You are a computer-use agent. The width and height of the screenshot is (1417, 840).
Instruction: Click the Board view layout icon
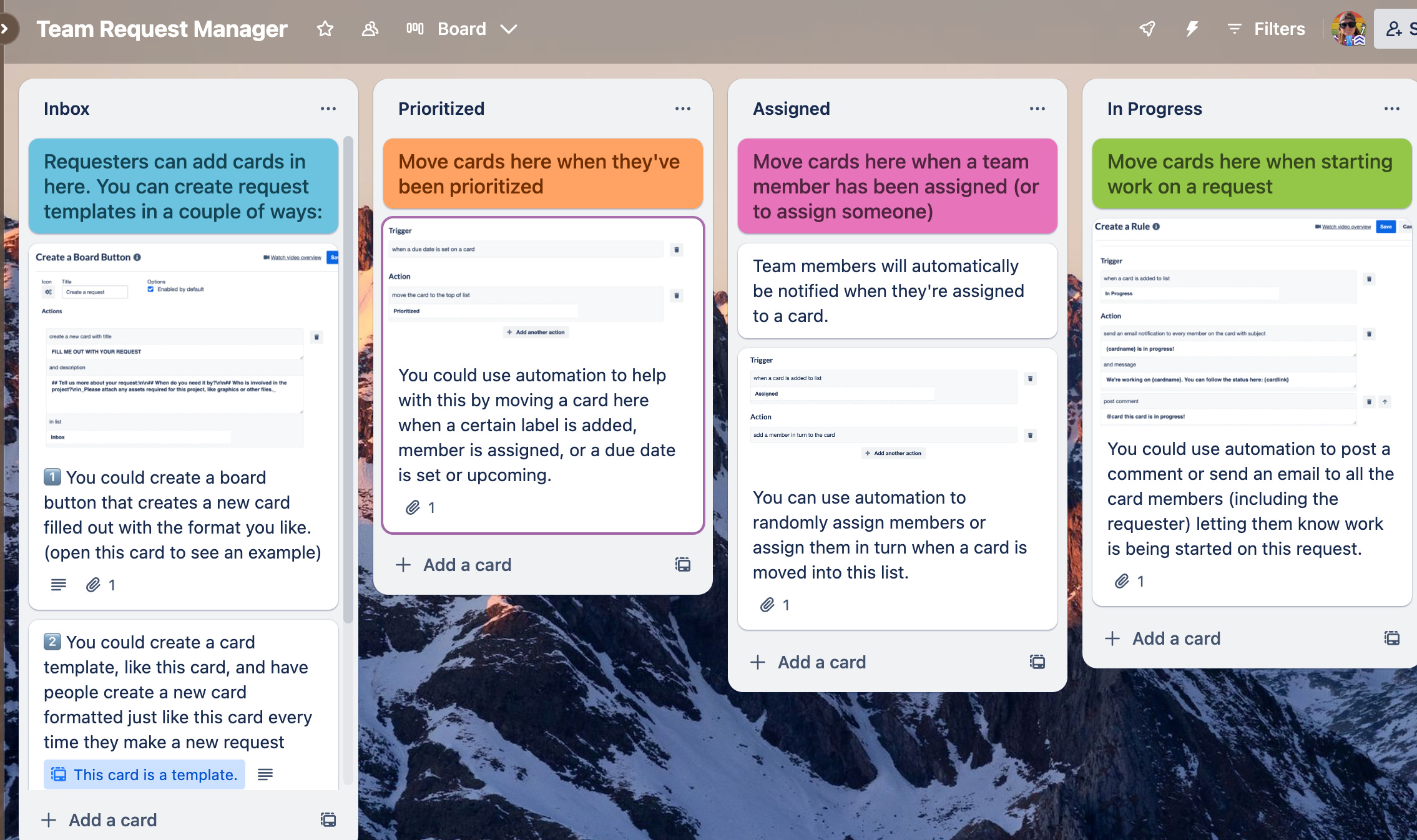point(414,29)
